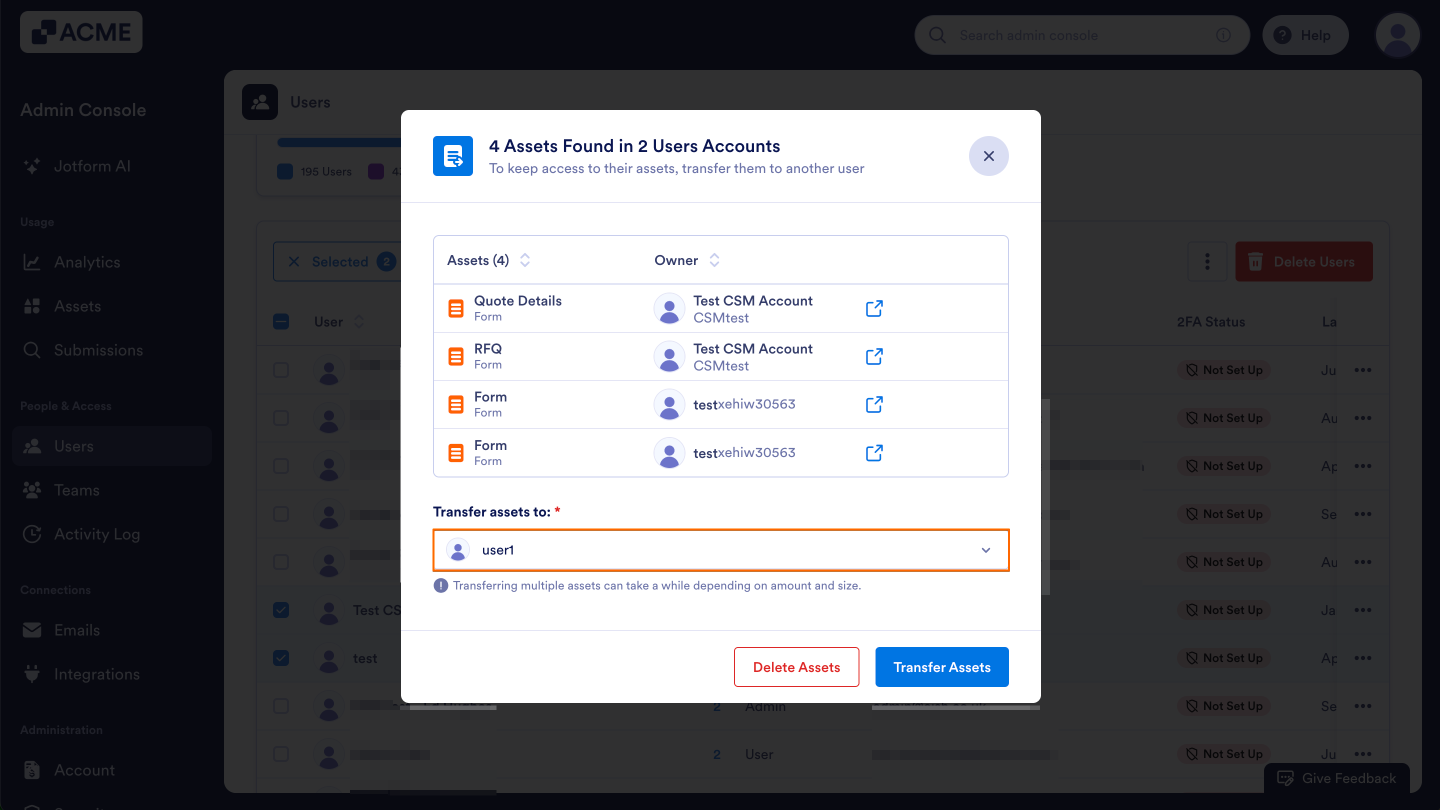
Task: Sort by the Owner column chevron
Action: [714, 260]
